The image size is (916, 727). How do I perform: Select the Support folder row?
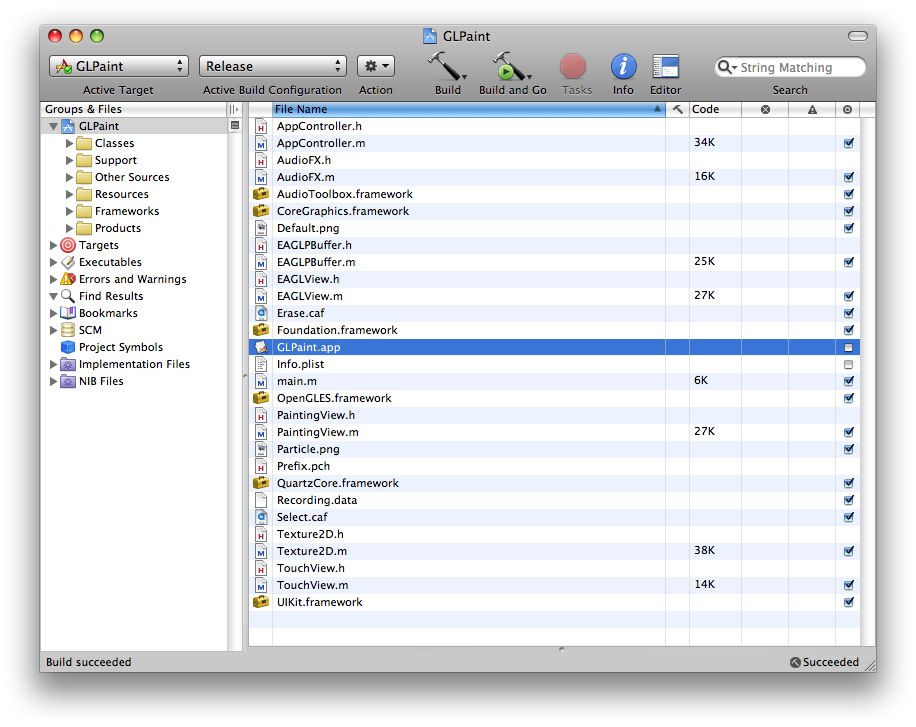tap(133, 160)
